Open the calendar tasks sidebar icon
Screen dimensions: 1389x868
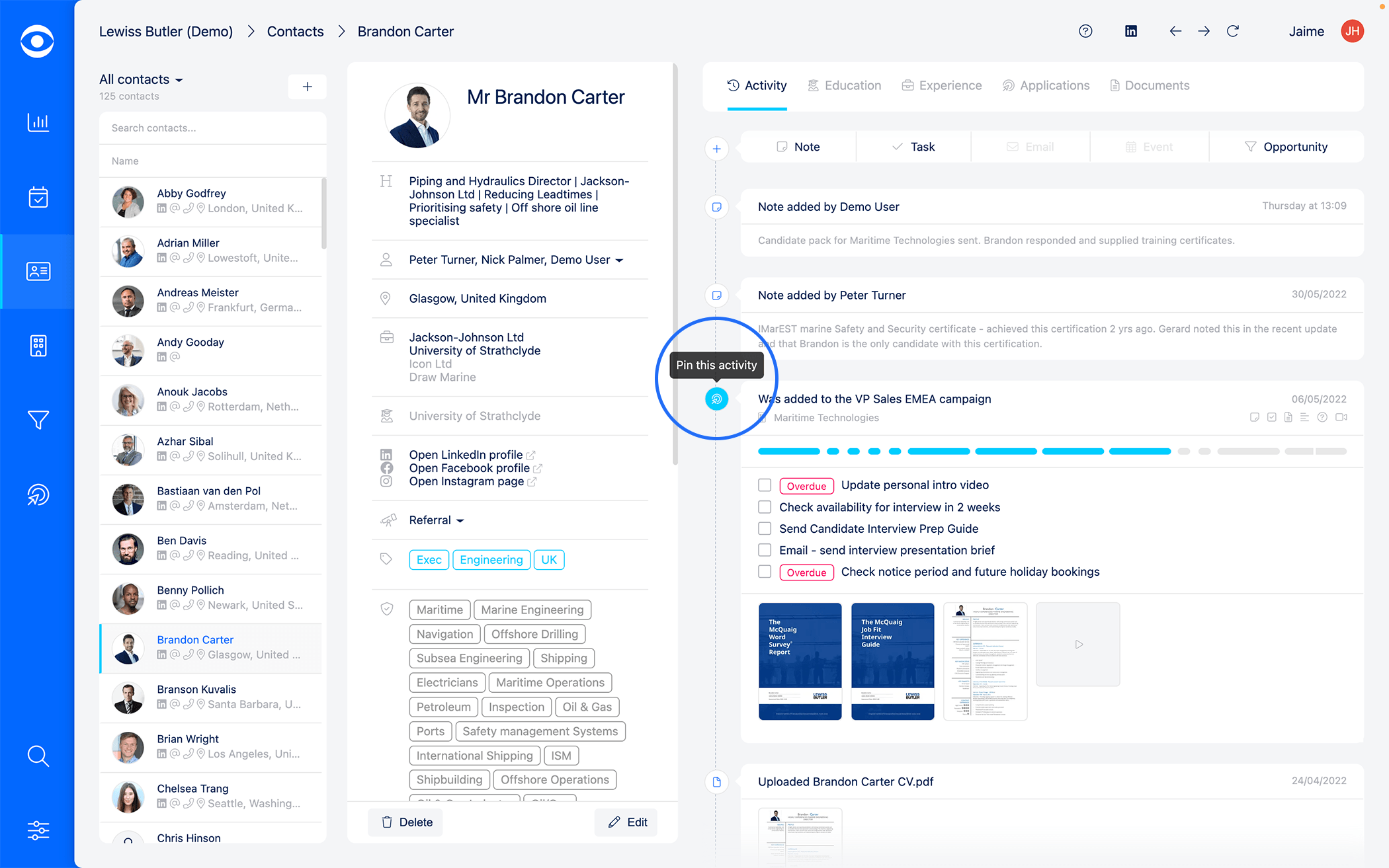pos(38,197)
